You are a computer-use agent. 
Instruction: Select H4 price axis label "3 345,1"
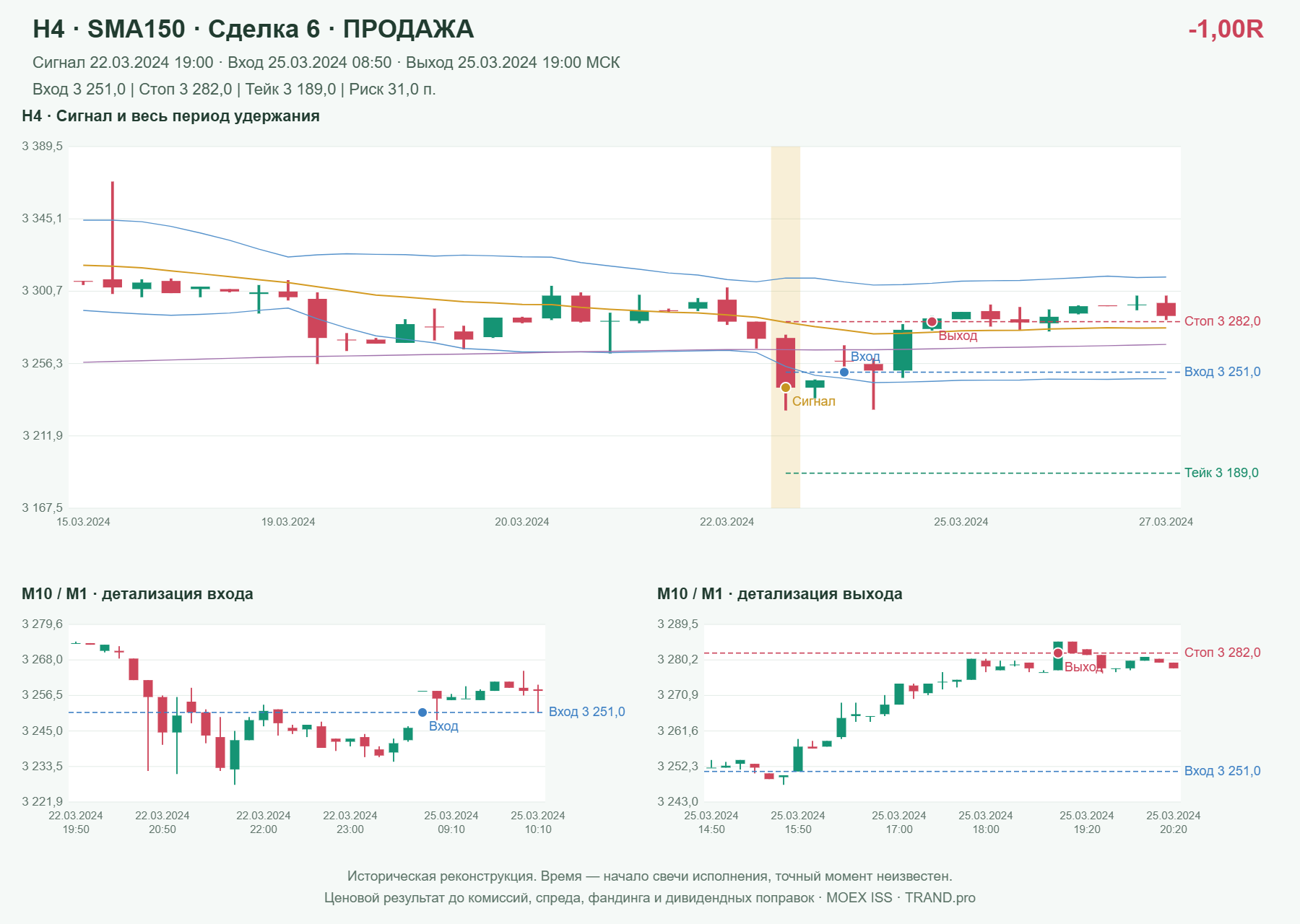43,219
